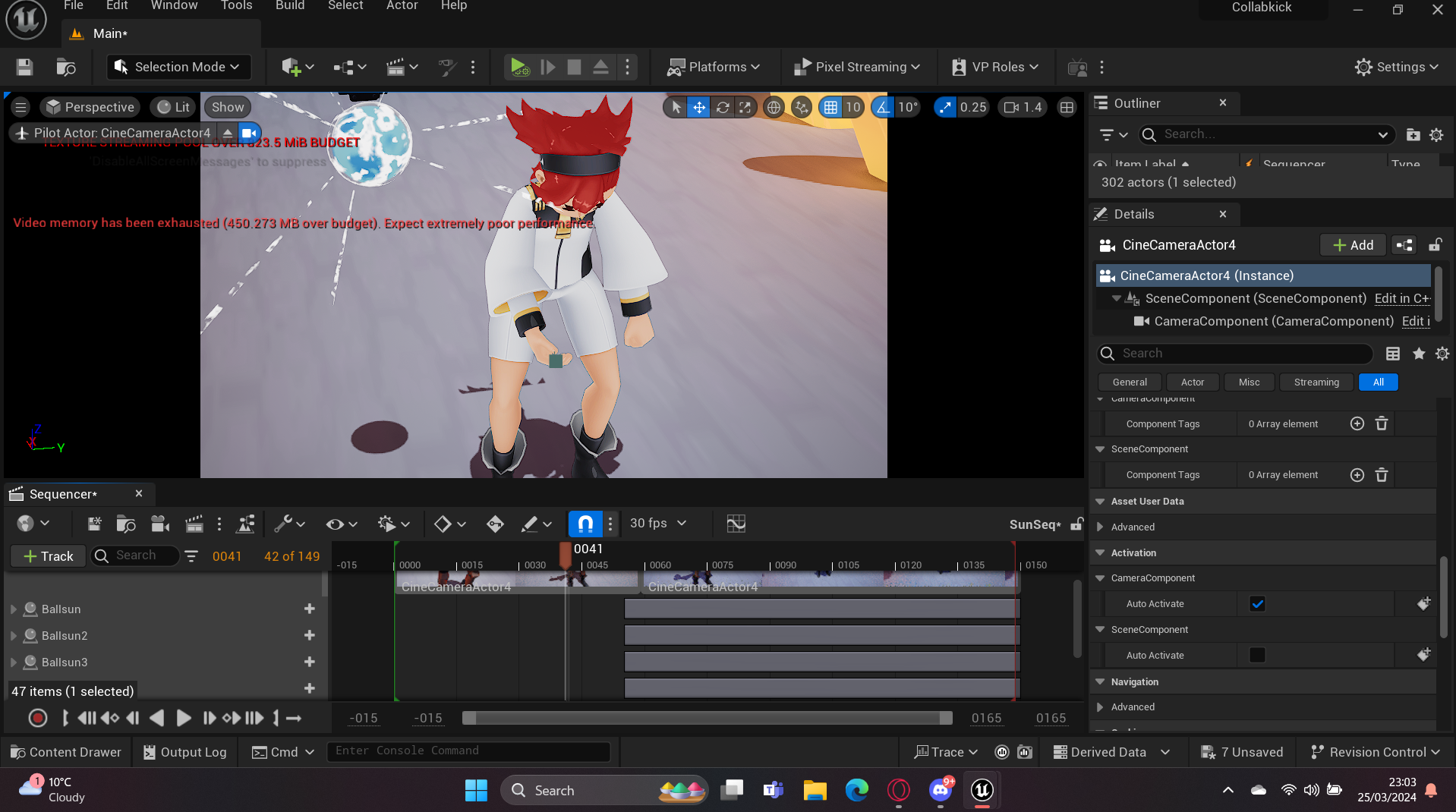
Task: Open the viewport layout grid icon
Action: [x=1067, y=107]
